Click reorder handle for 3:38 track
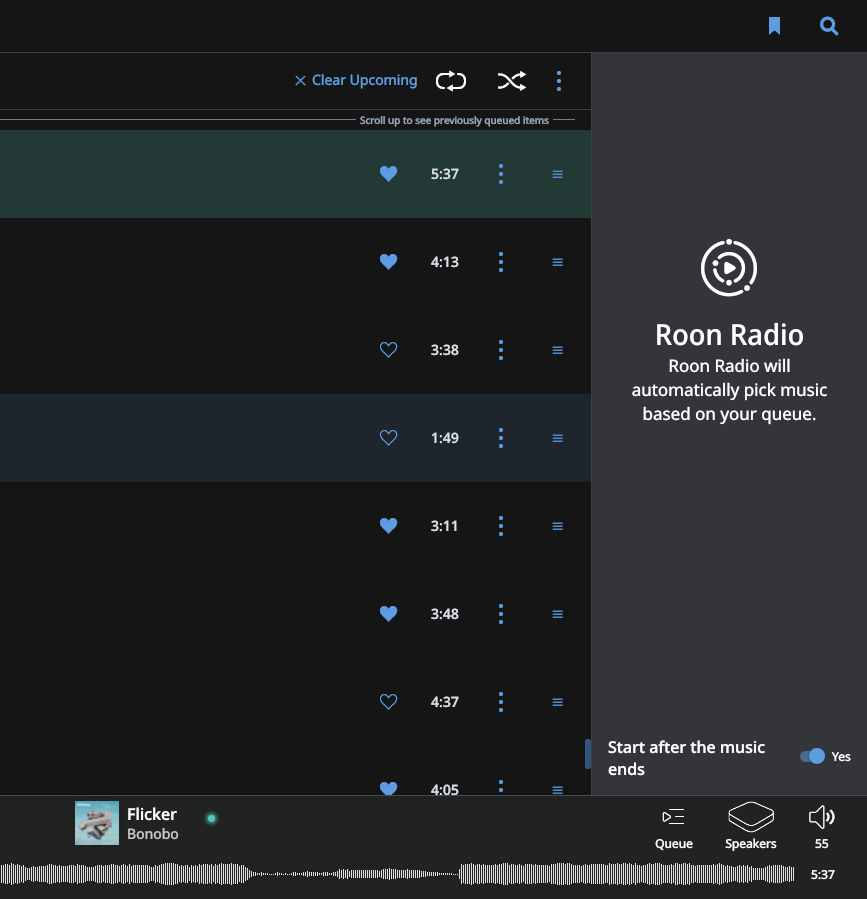The width and height of the screenshot is (867, 899). [557, 350]
